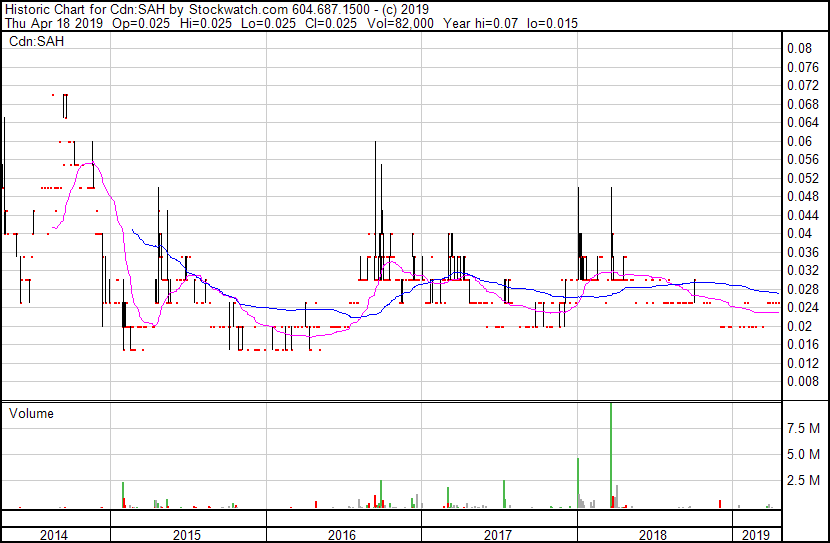The image size is (830, 543).
Task: Click the 'Hi=0.025' high value
Action: click(206, 23)
